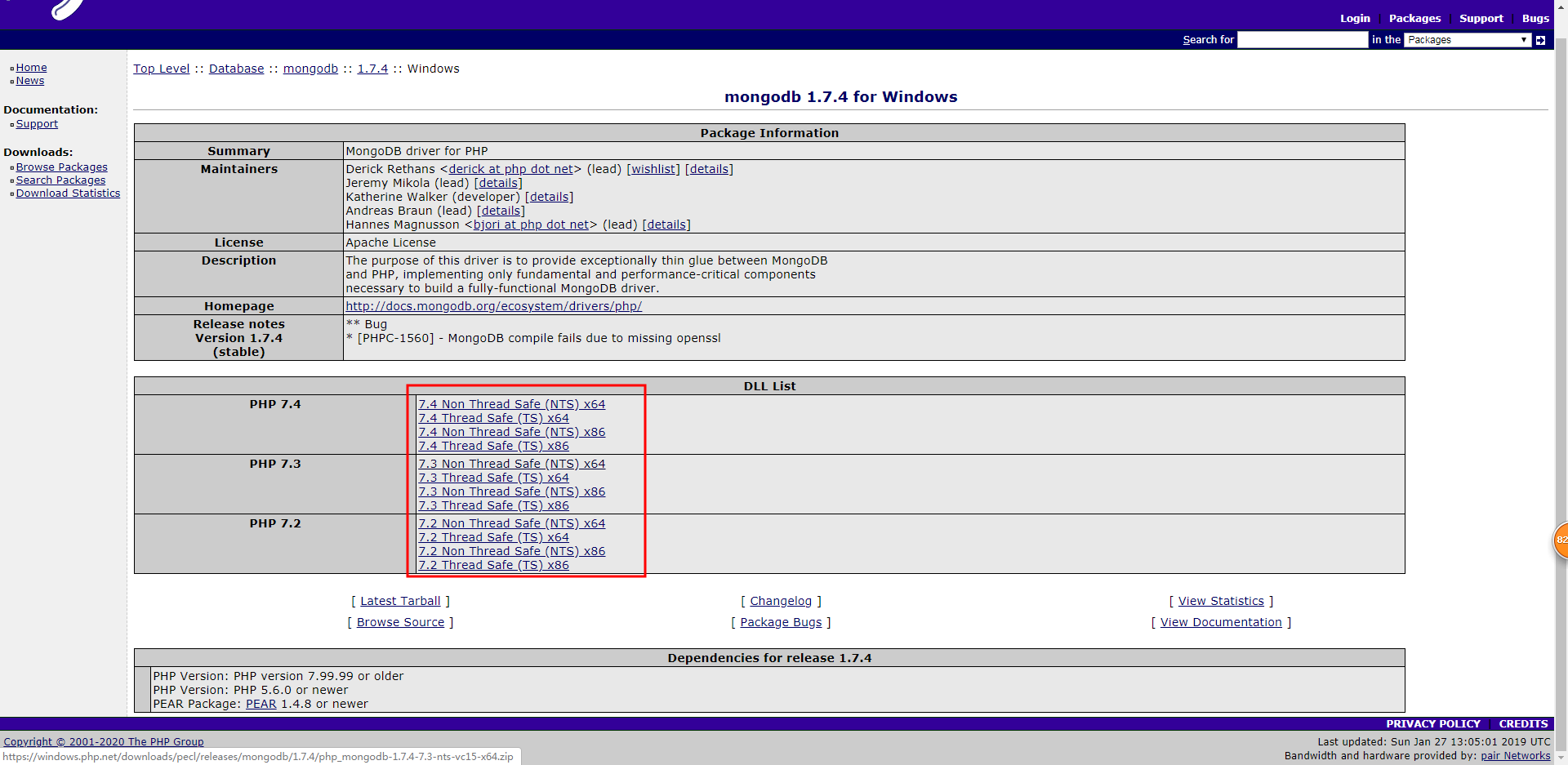1568x765 pixels.
Task: Open details for Andreas Braun
Action: [x=501, y=211]
